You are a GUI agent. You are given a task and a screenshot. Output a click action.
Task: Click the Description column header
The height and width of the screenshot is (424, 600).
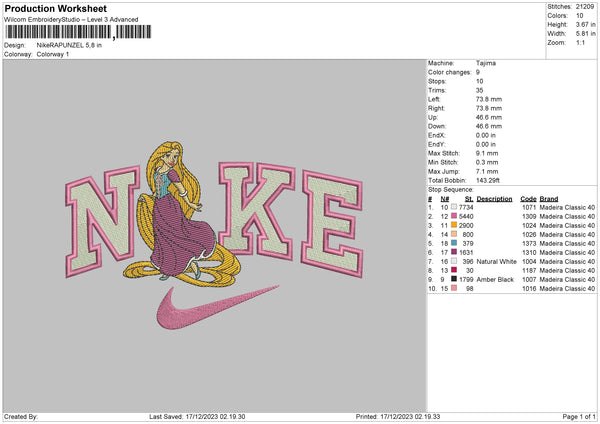click(494, 199)
